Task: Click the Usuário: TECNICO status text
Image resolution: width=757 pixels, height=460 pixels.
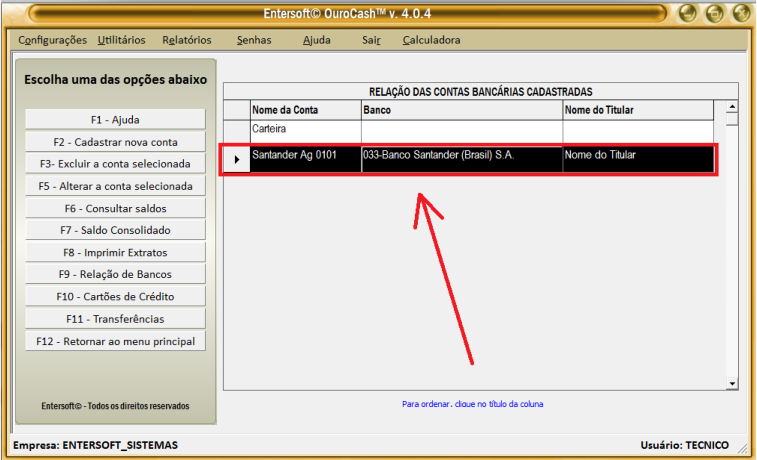Action: point(684,445)
